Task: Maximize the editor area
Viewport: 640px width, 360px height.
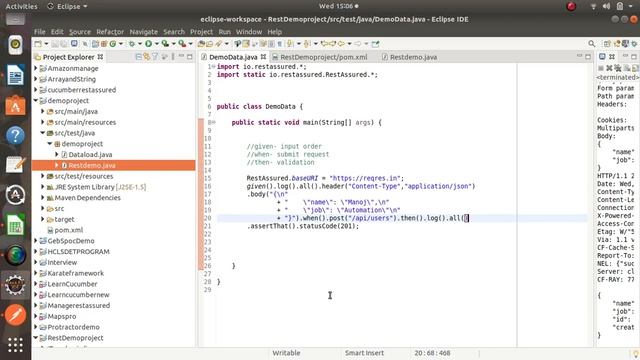Action: tap(588, 56)
